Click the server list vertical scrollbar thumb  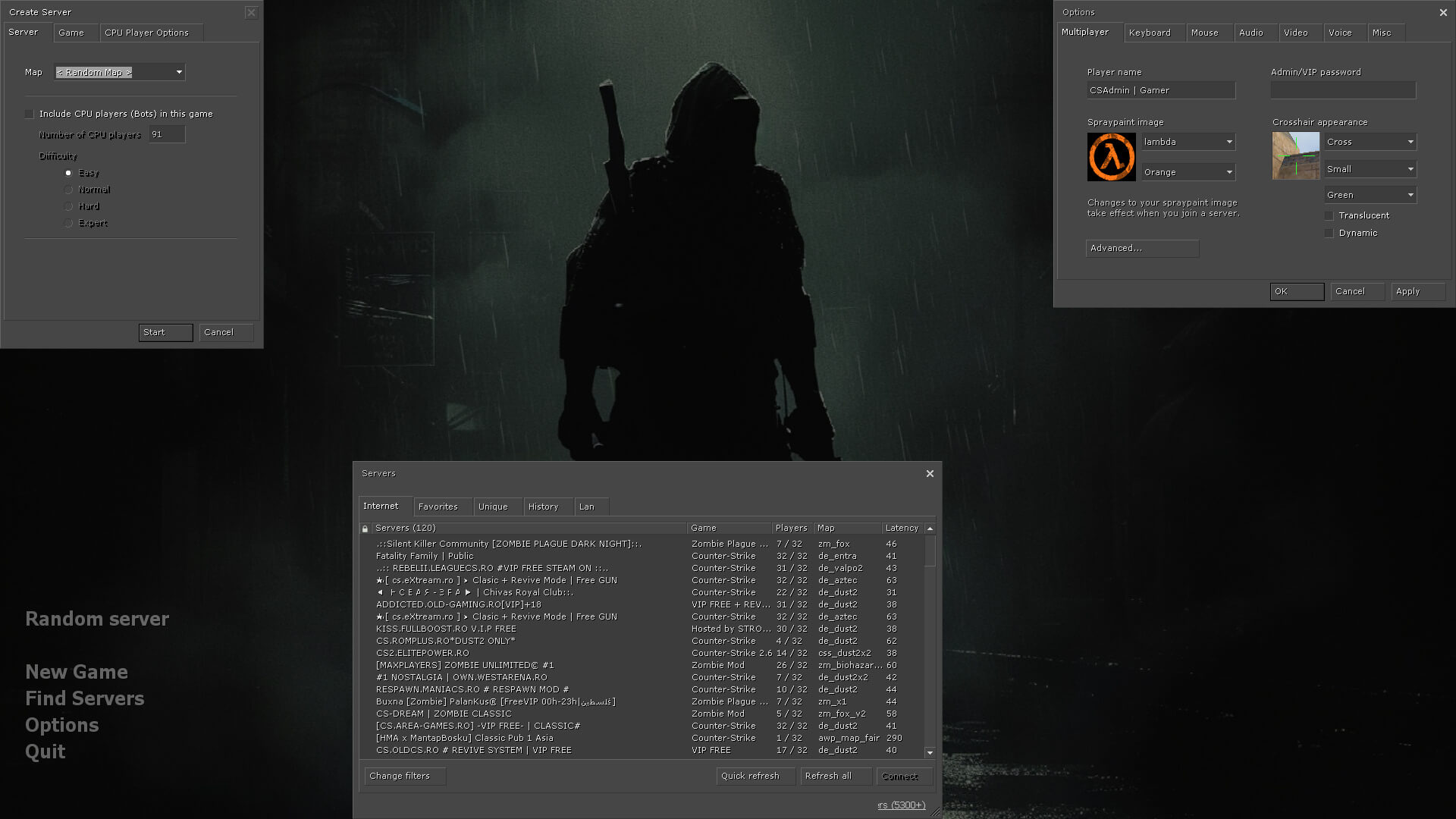930,551
